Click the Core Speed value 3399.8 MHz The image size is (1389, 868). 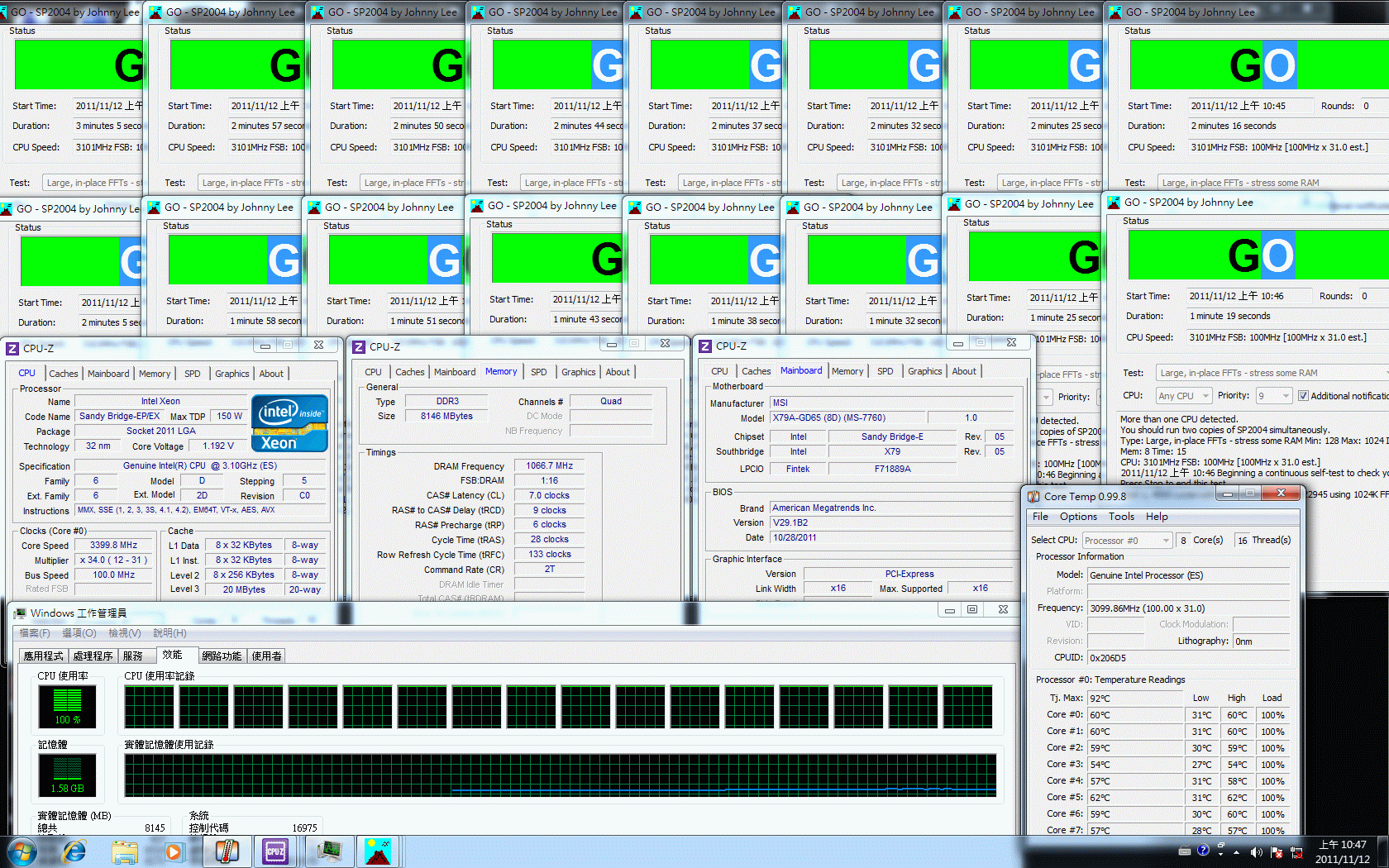[x=114, y=546]
